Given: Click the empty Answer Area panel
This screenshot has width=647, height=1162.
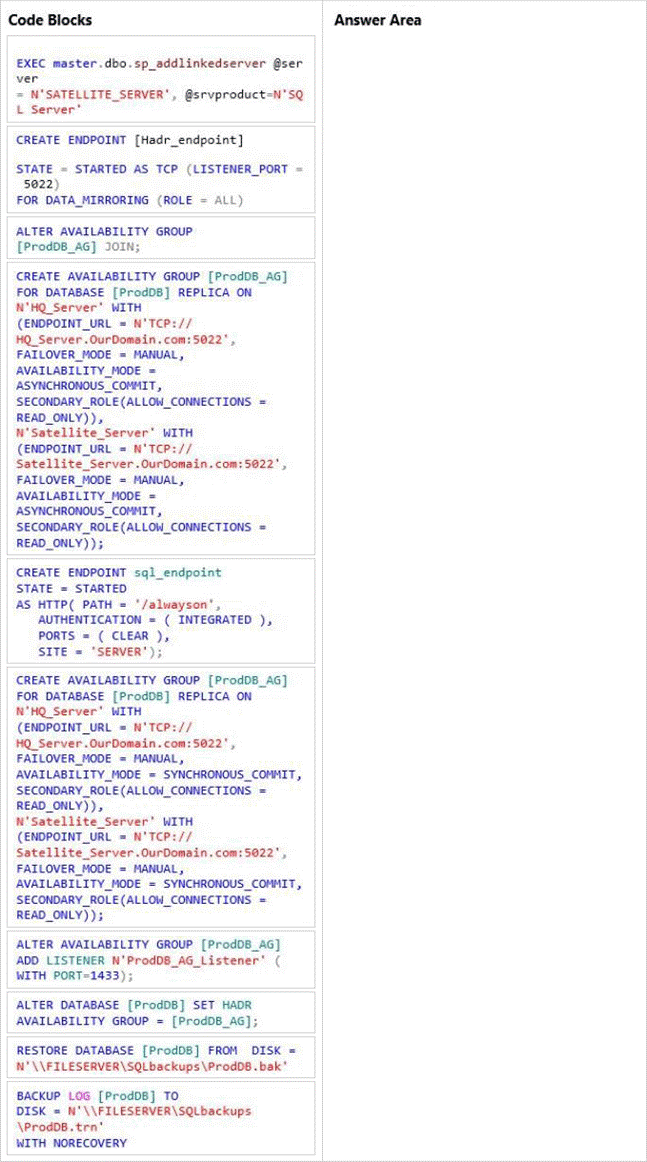Looking at the screenshot, I should coord(484,580).
